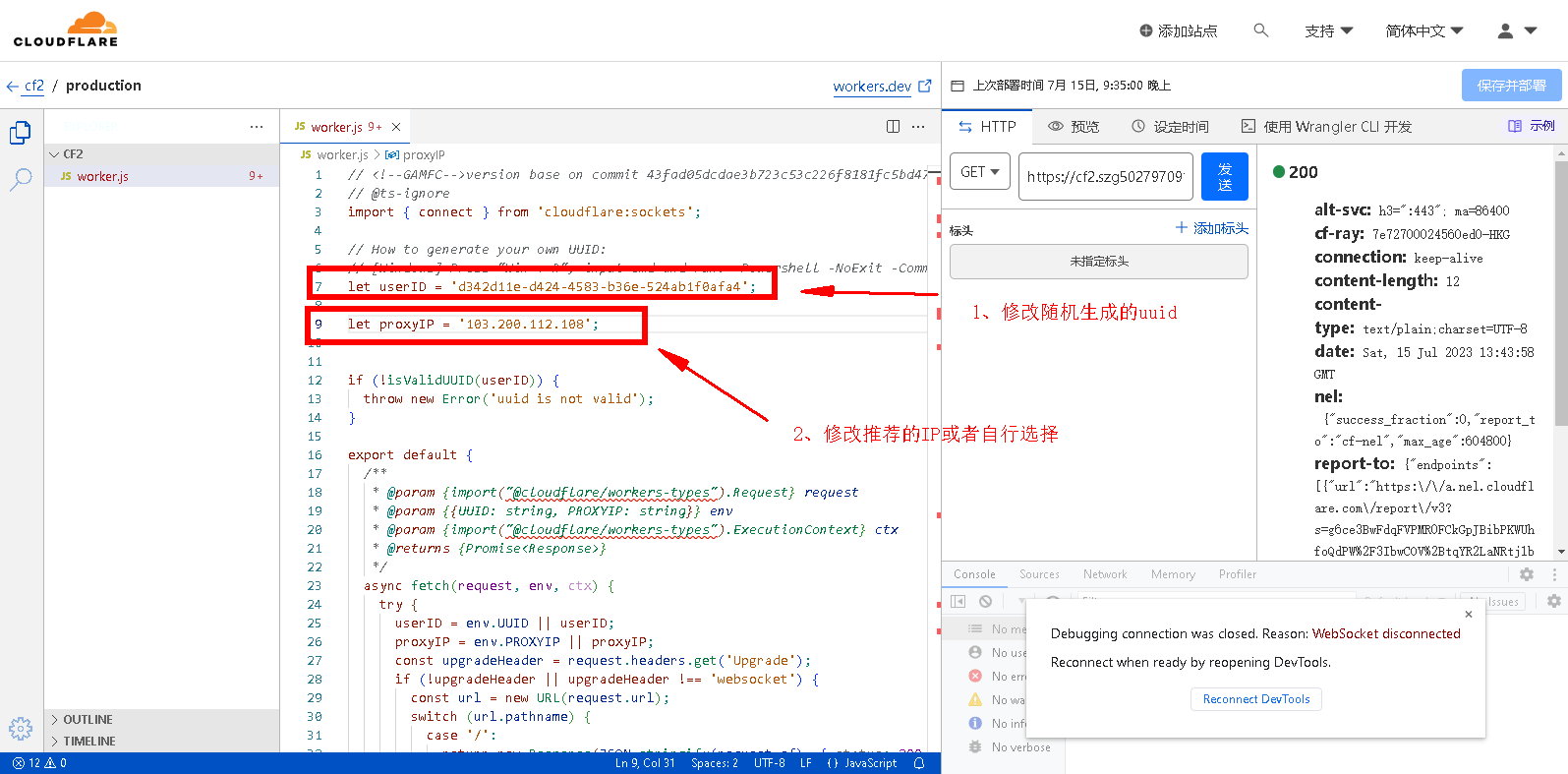Open notifications bell in status bar
This screenshot has height=774, width=1568.
[x=919, y=763]
